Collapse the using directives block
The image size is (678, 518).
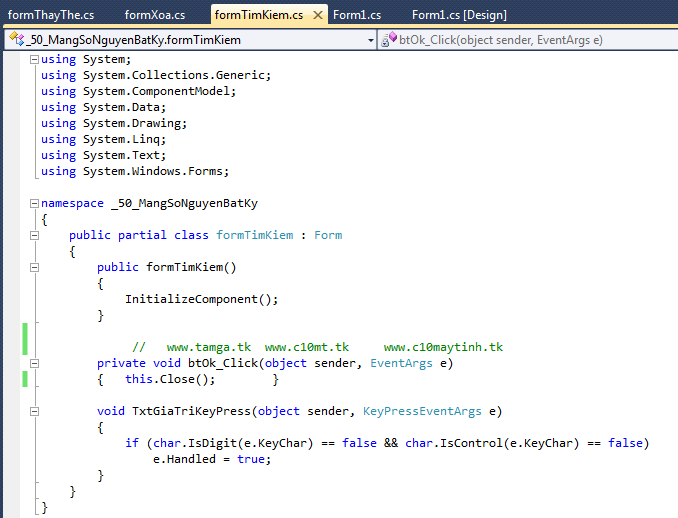click(x=35, y=59)
